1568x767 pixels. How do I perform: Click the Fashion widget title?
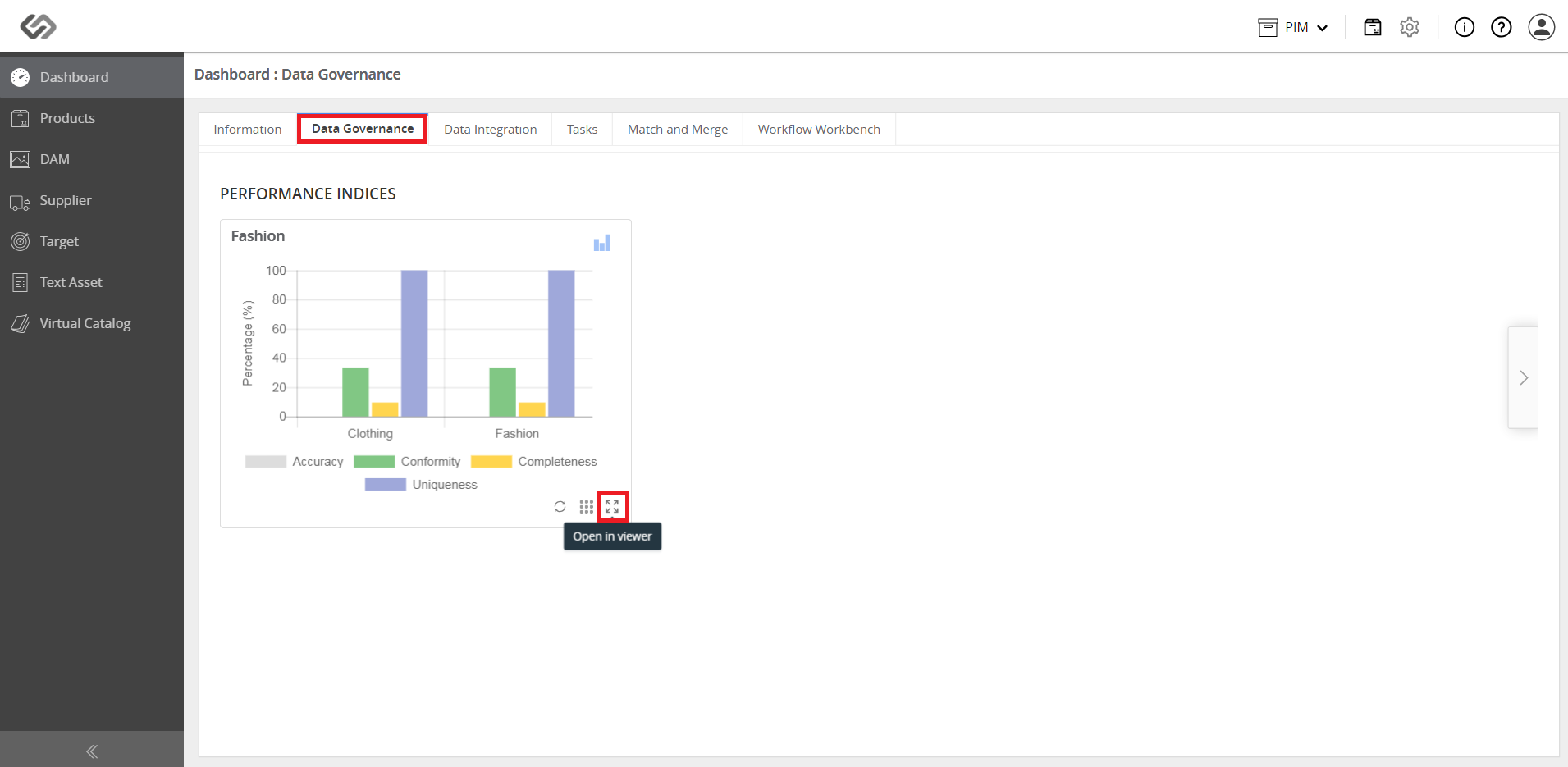click(x=258, y=236)
